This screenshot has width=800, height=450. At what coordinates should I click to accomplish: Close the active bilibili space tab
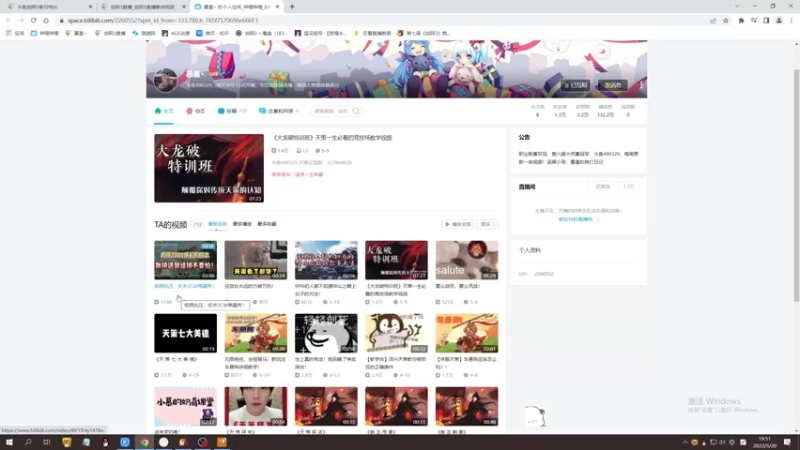277,7
